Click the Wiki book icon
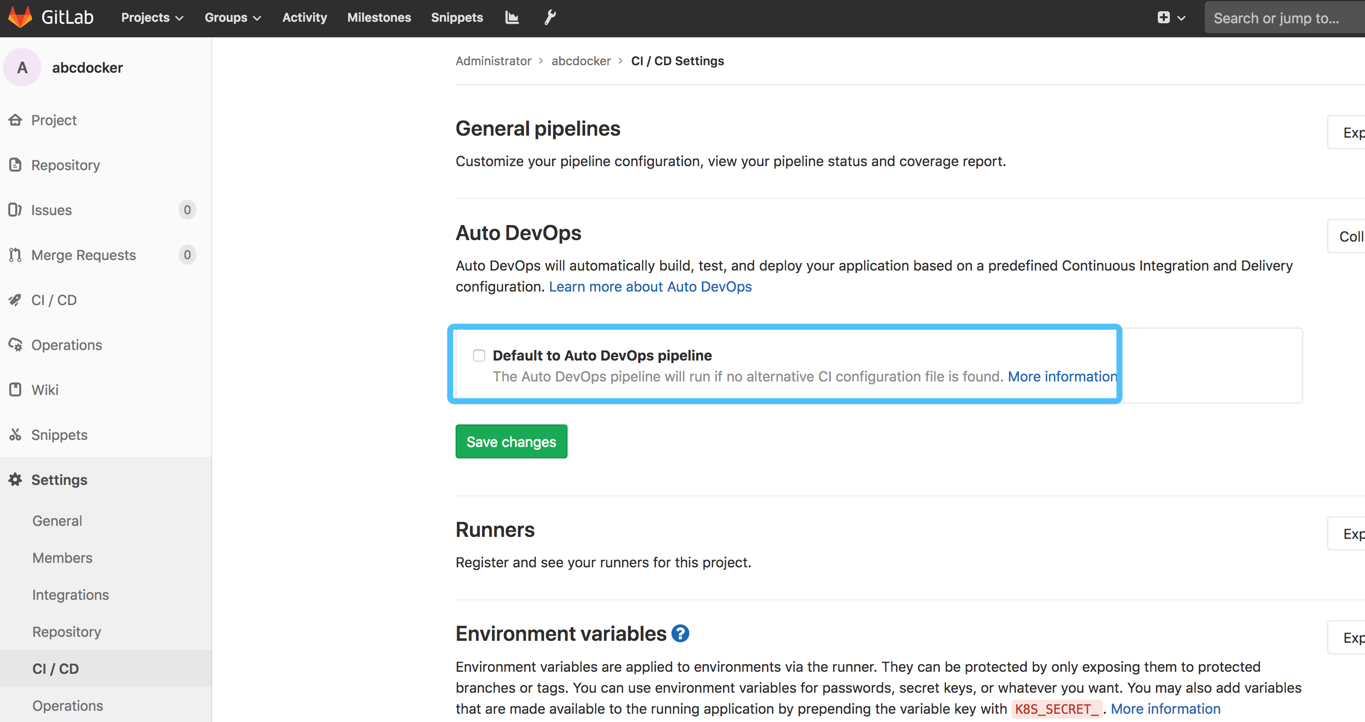The height and width of the screenshot is (722, 1365). 15,390
